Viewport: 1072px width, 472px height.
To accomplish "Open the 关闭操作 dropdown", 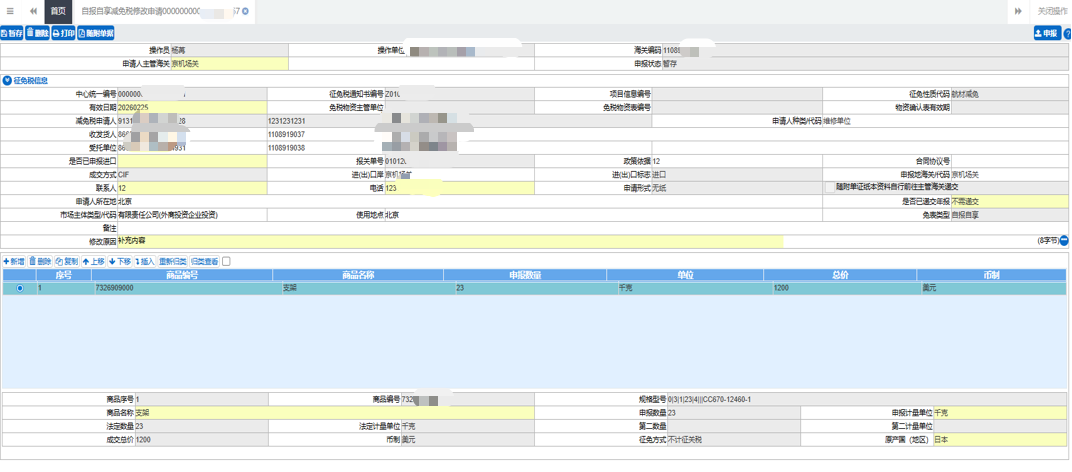I will tap(1052, 11).
